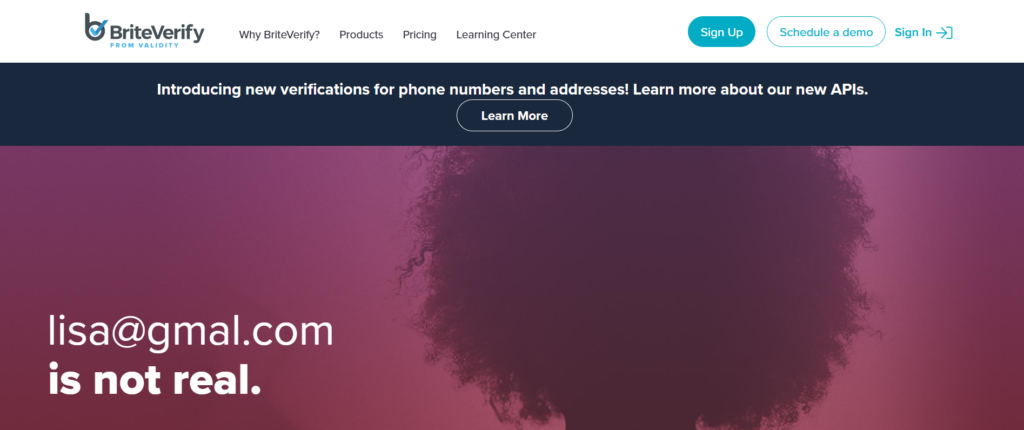This screenshot has width=1024, height=430.
Task: Click the teal Sign Up button
Action: pos(721,32)
